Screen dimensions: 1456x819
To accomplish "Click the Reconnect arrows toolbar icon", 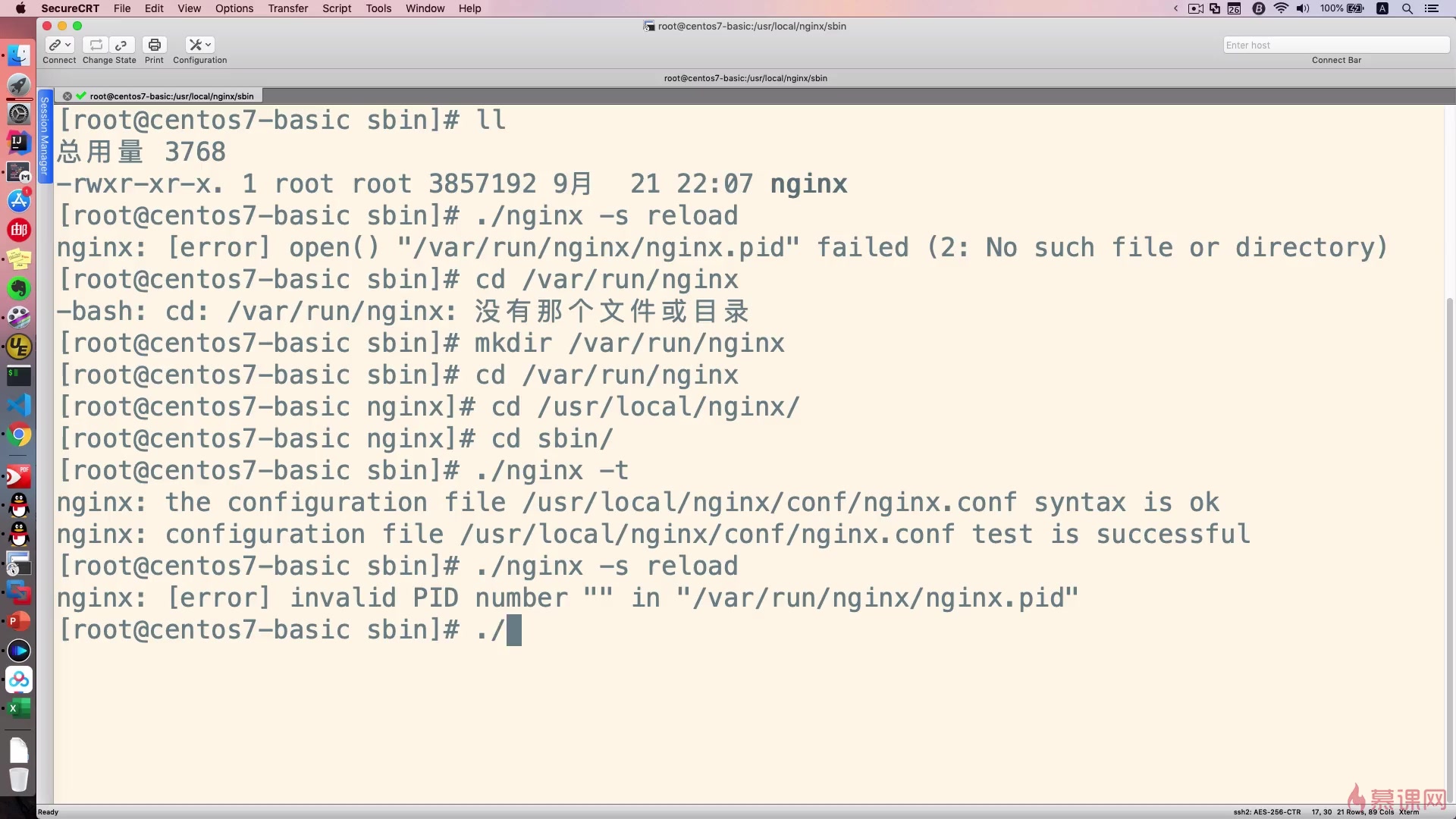I will (x=96, y=45).
